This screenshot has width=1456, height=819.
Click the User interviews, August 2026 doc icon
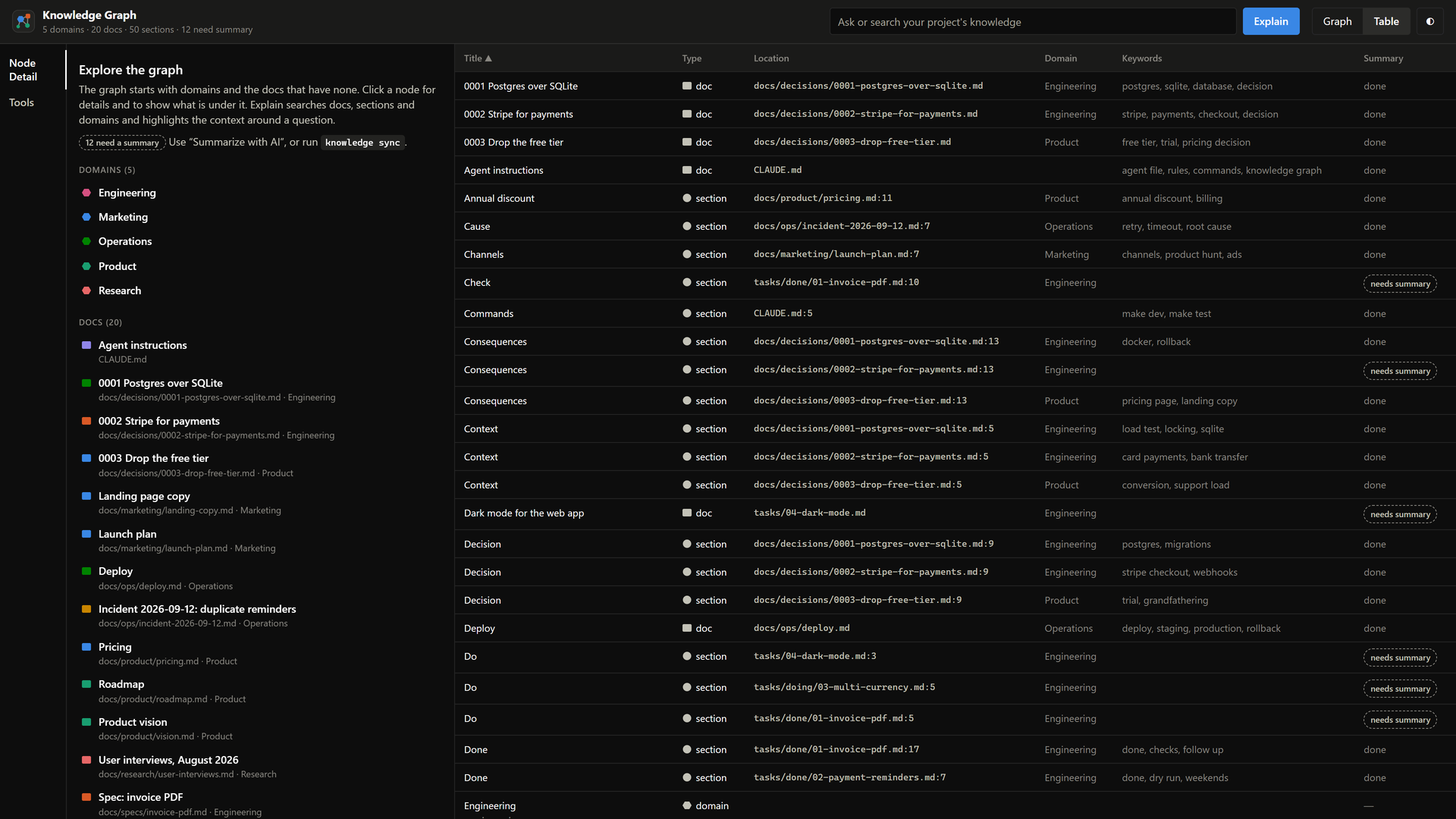[x=86, y=760]
